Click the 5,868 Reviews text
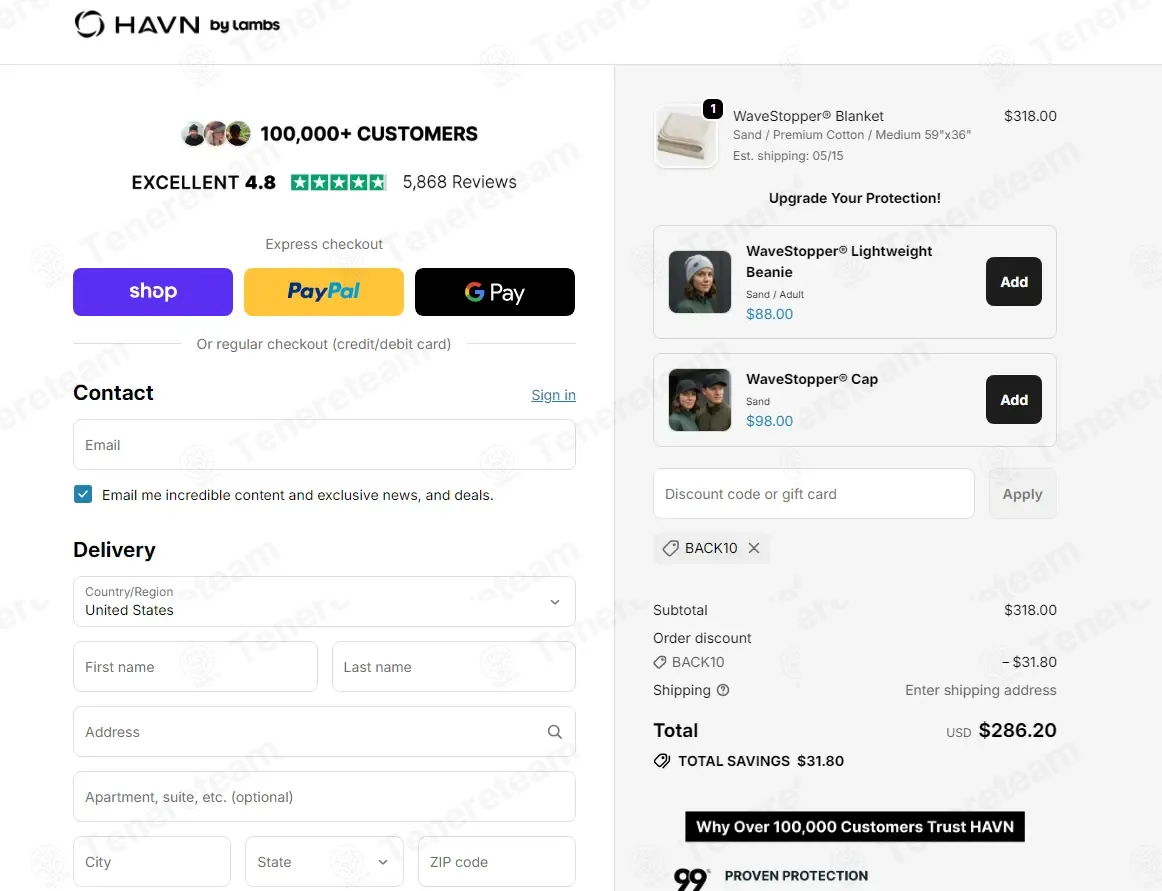 (459, 182)
